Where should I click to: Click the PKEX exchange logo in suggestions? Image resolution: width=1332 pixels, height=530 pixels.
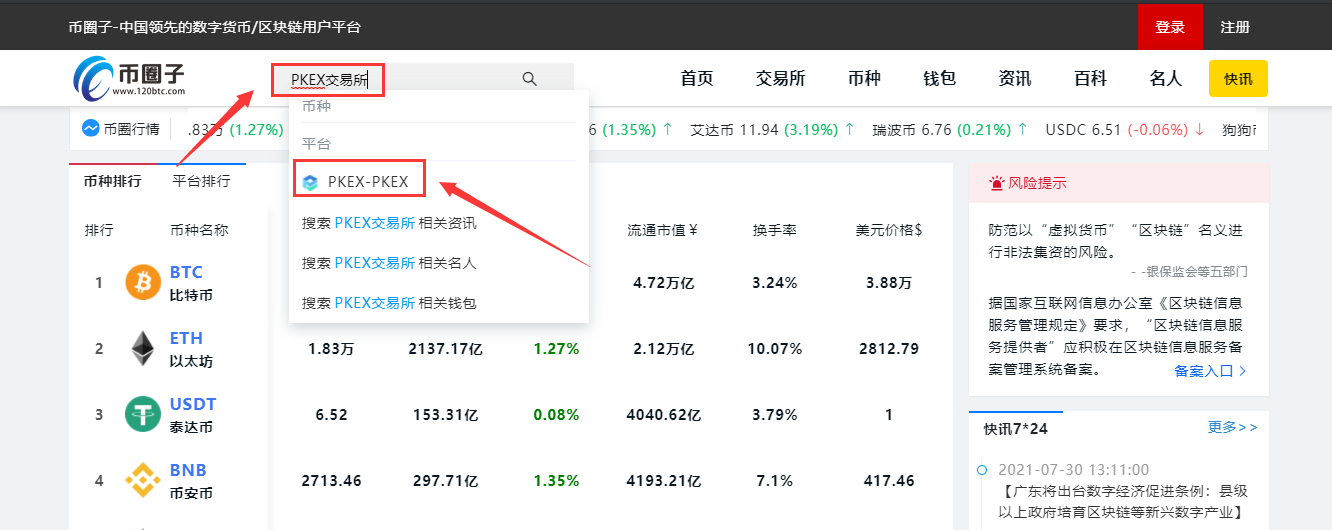click(310, 182)
